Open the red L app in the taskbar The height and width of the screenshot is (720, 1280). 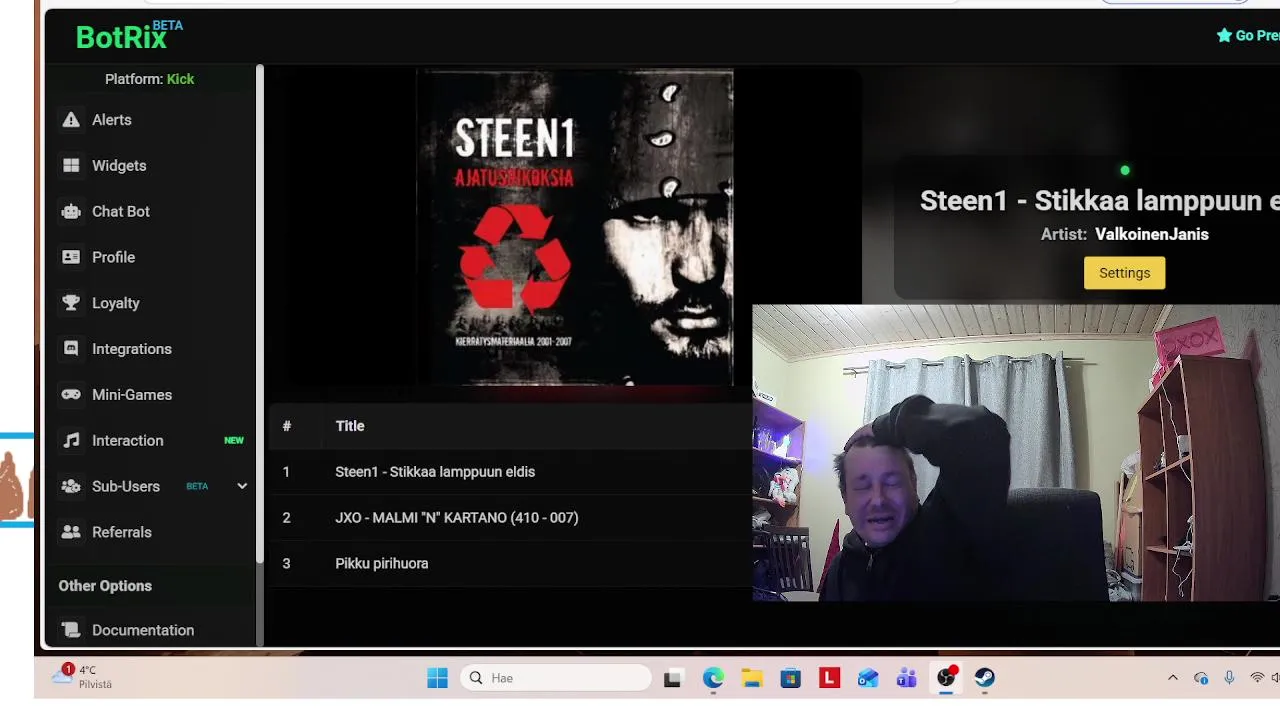(829, 679)
